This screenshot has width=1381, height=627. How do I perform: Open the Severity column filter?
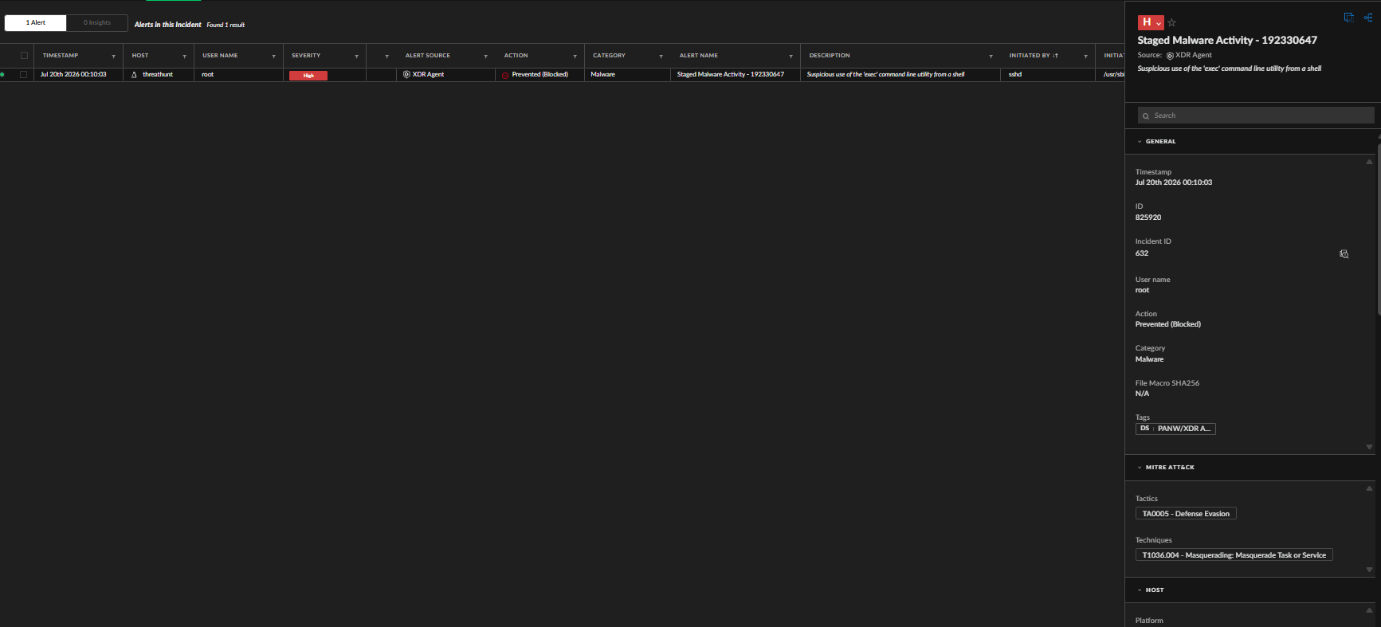[357, 56]
